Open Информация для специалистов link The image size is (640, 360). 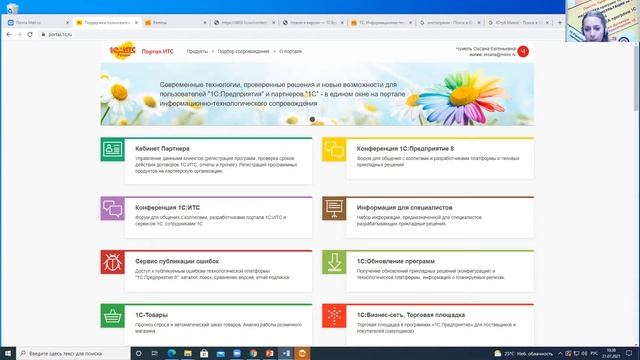[404, 207]
